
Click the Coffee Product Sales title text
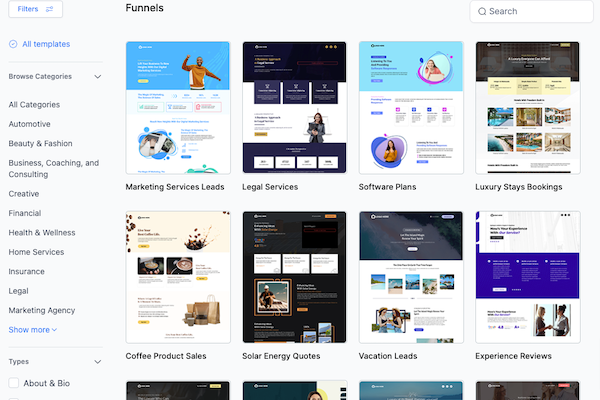pos(166,356)
